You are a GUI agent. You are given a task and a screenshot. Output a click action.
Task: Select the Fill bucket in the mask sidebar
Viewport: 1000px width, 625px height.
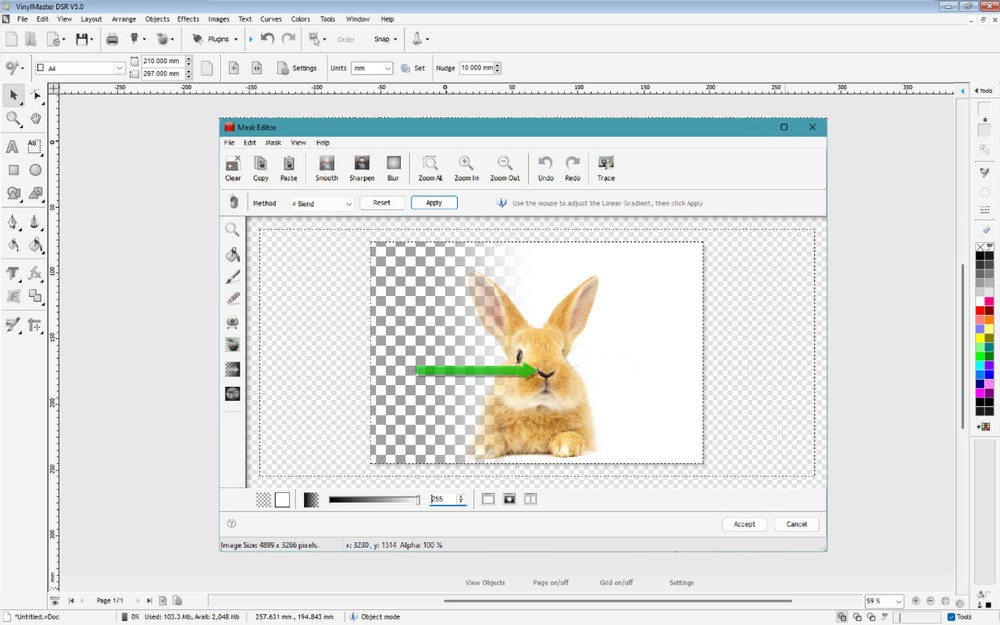232,254
